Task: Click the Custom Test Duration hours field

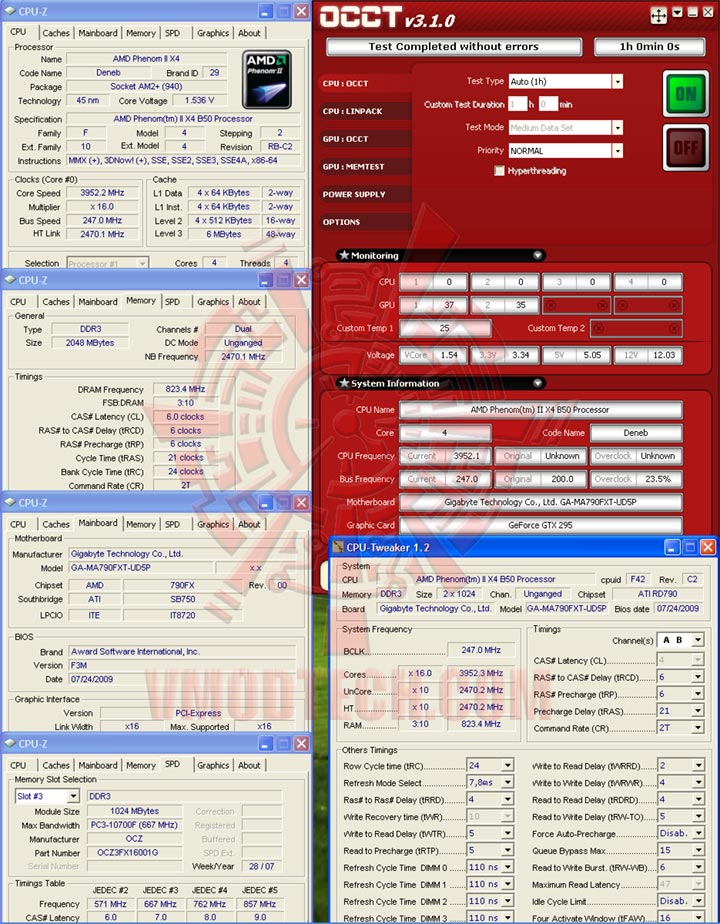Action: (517, 104)
